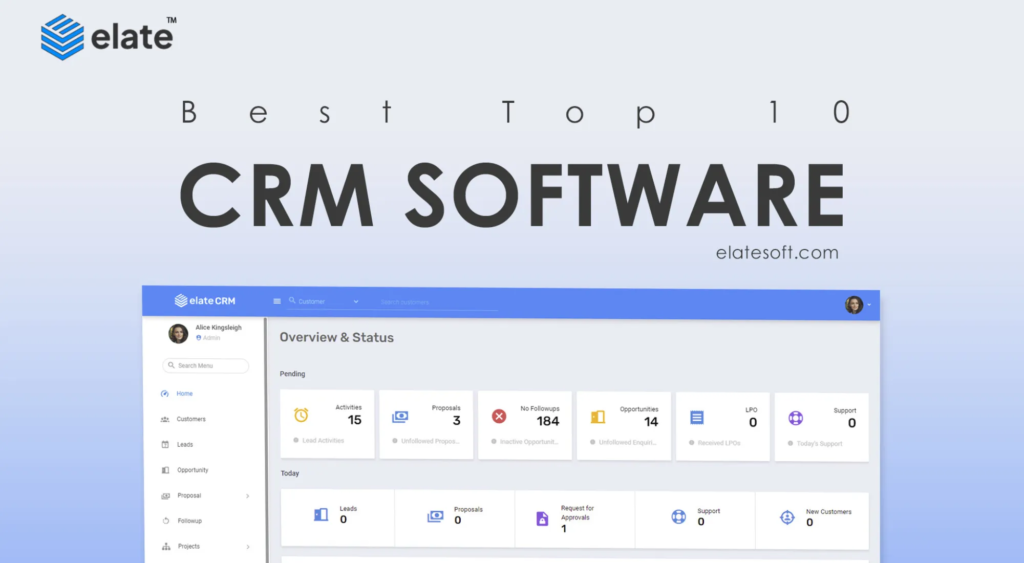
Task: Click the Request for Approvals label
Action: (x=577, y=513)
